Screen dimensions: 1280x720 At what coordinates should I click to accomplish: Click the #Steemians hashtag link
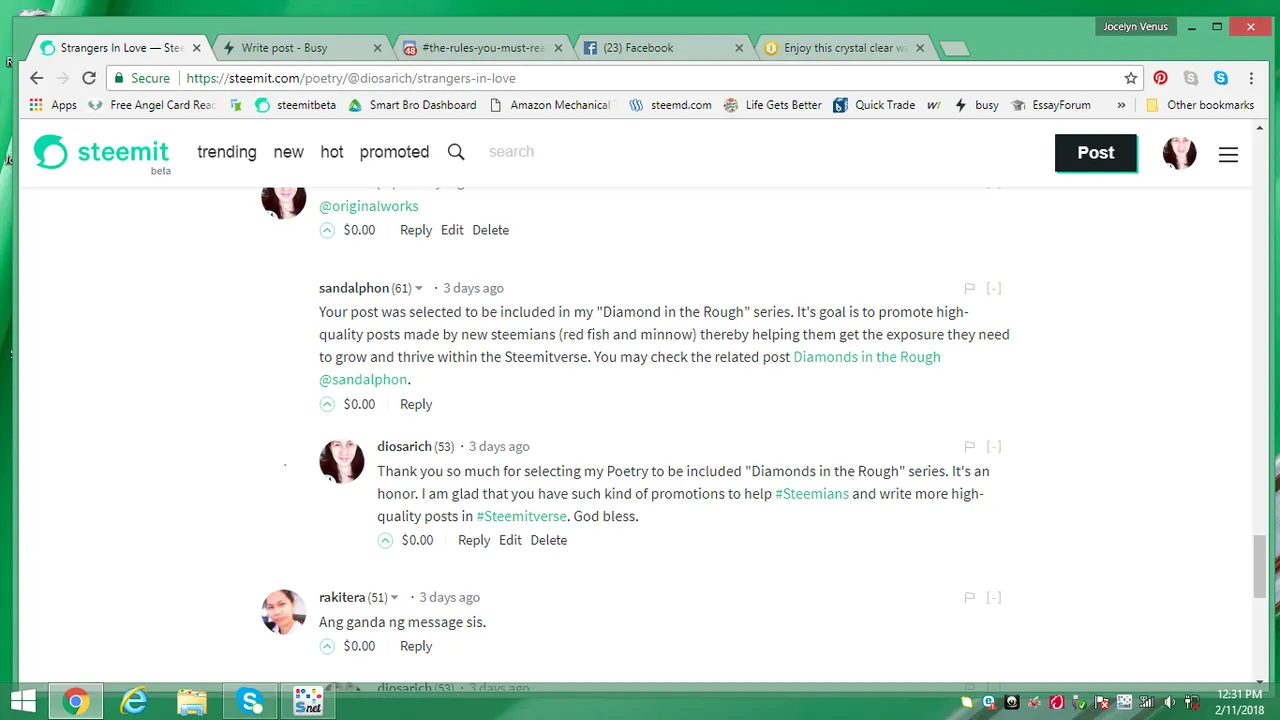pyautogui.click(x=812, y=494)
